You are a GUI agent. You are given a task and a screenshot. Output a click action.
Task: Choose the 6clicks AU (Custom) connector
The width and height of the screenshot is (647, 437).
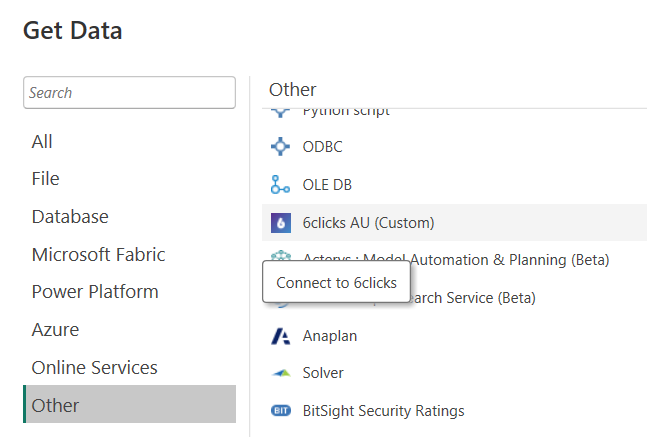pyautogui.click(x=454, y=223)
